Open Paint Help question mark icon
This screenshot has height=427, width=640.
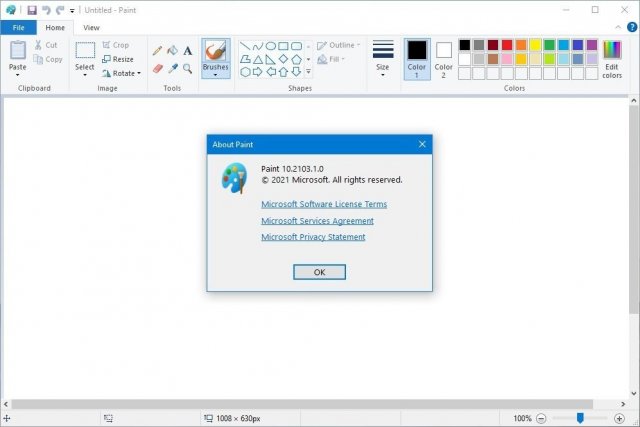tap(632, 27)
